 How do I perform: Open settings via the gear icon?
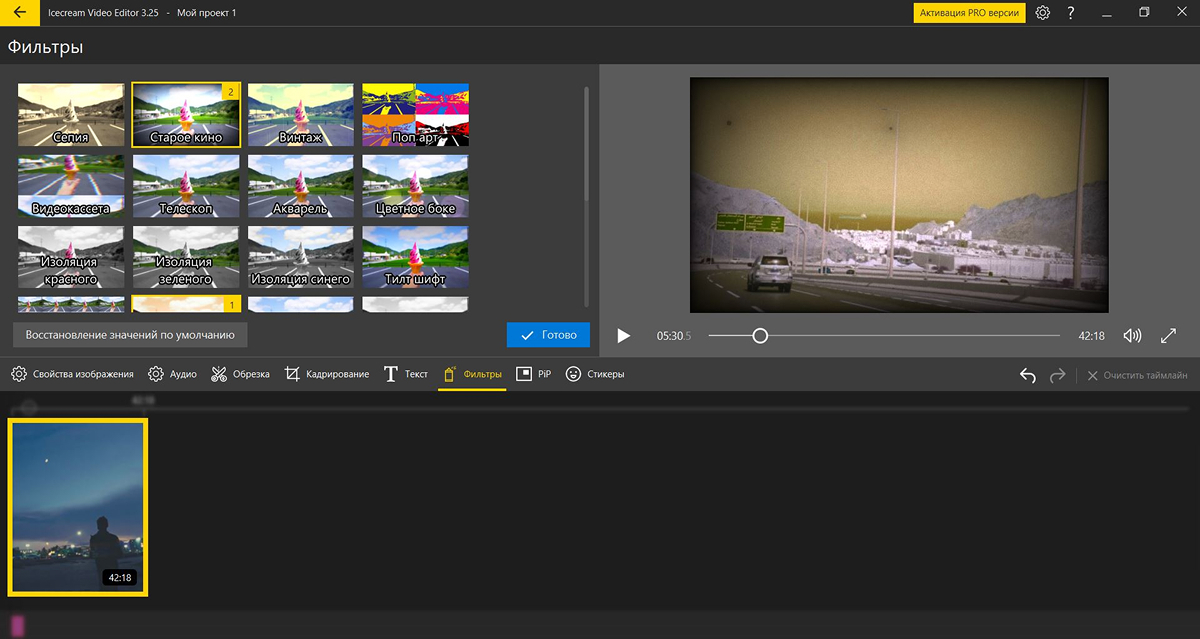[1043, 13]
